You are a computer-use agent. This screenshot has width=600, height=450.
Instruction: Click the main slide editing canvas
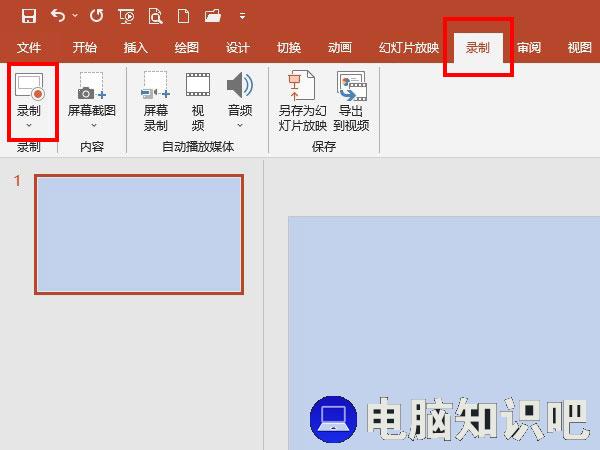tap(444, 333)
